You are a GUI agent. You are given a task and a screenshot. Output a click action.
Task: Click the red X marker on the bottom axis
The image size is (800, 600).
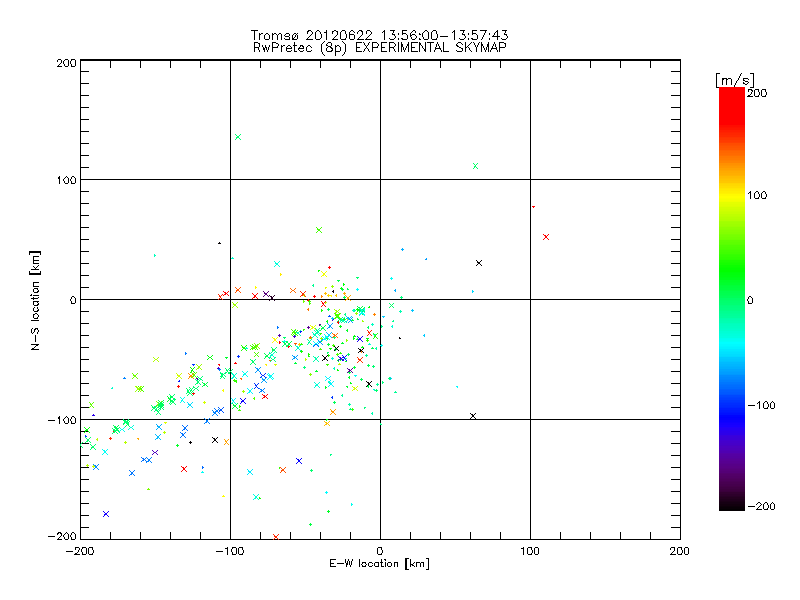276,537
